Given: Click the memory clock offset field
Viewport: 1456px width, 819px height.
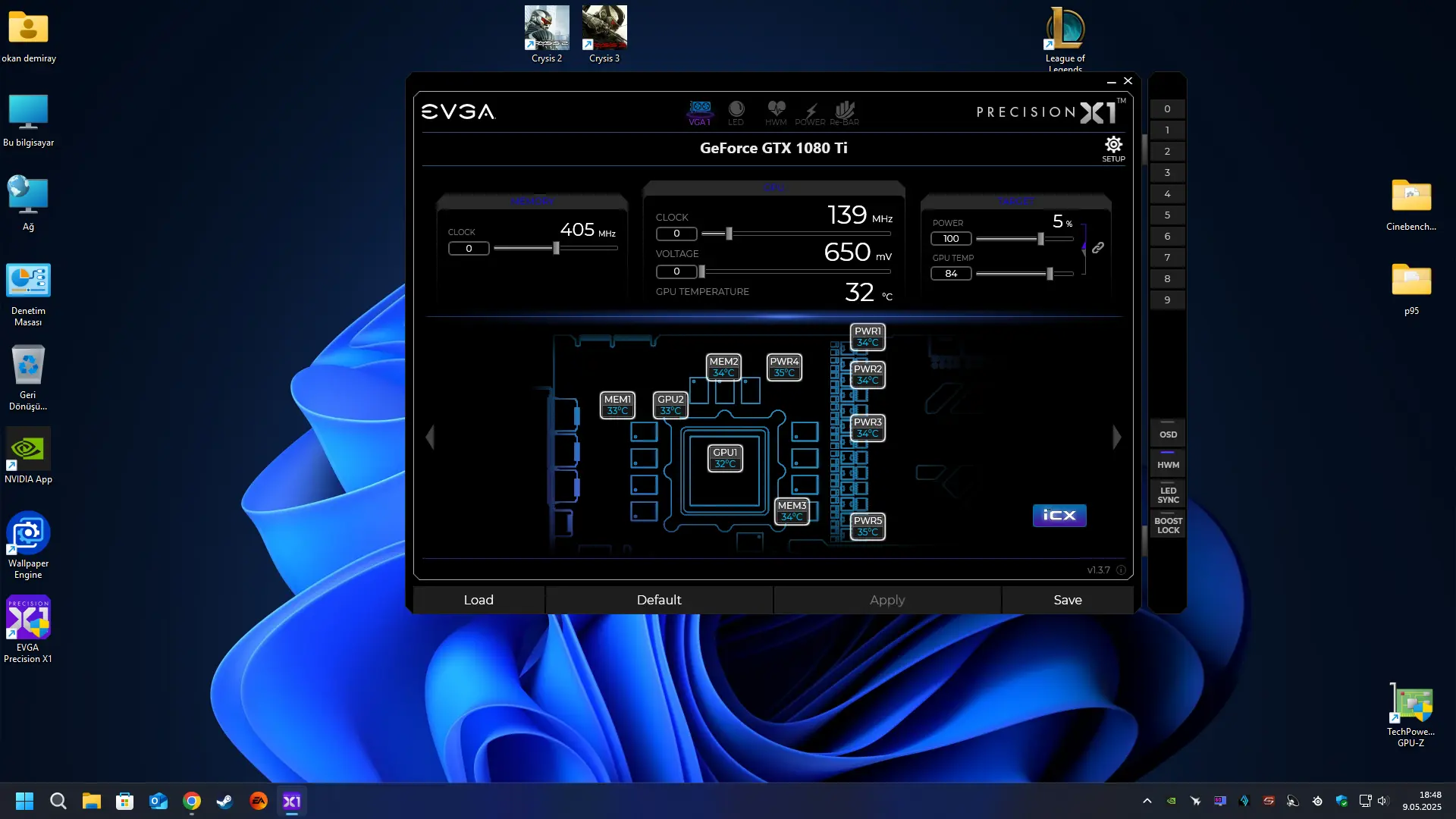Looking at the screenshot, I should [x=469, y=249].
